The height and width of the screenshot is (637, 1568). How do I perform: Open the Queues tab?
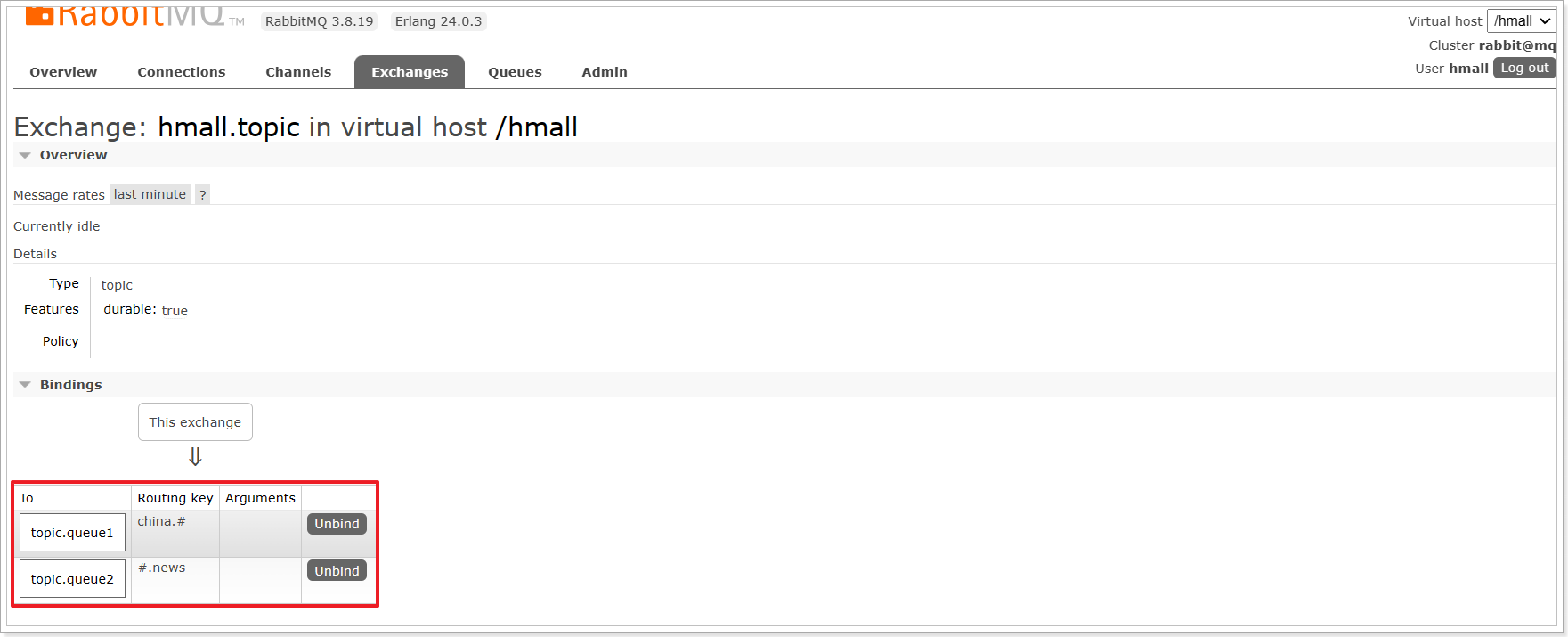tap(515, 72)
